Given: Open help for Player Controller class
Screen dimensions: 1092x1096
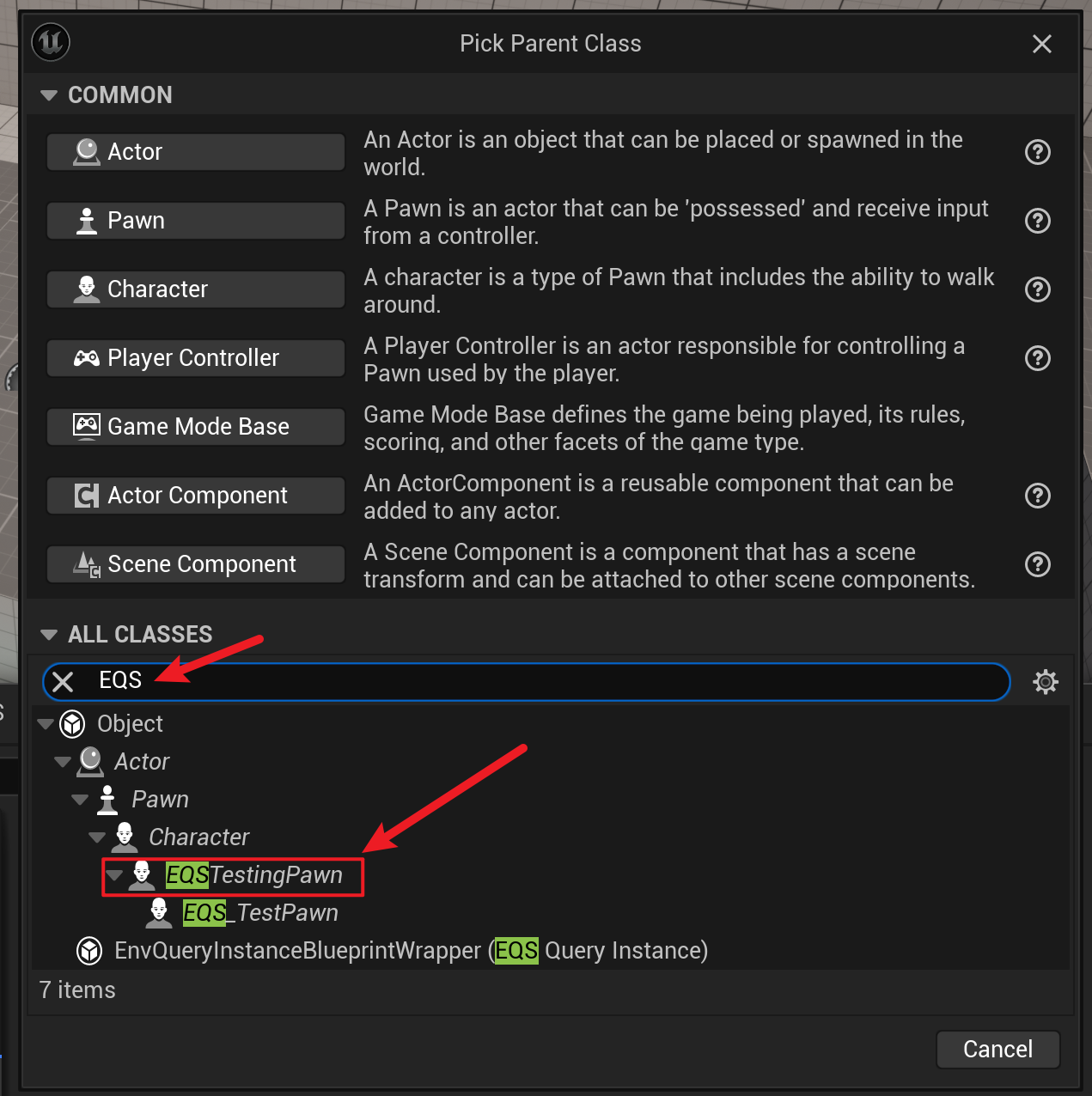Looking at the screenshot, I should coord(1038,358).
